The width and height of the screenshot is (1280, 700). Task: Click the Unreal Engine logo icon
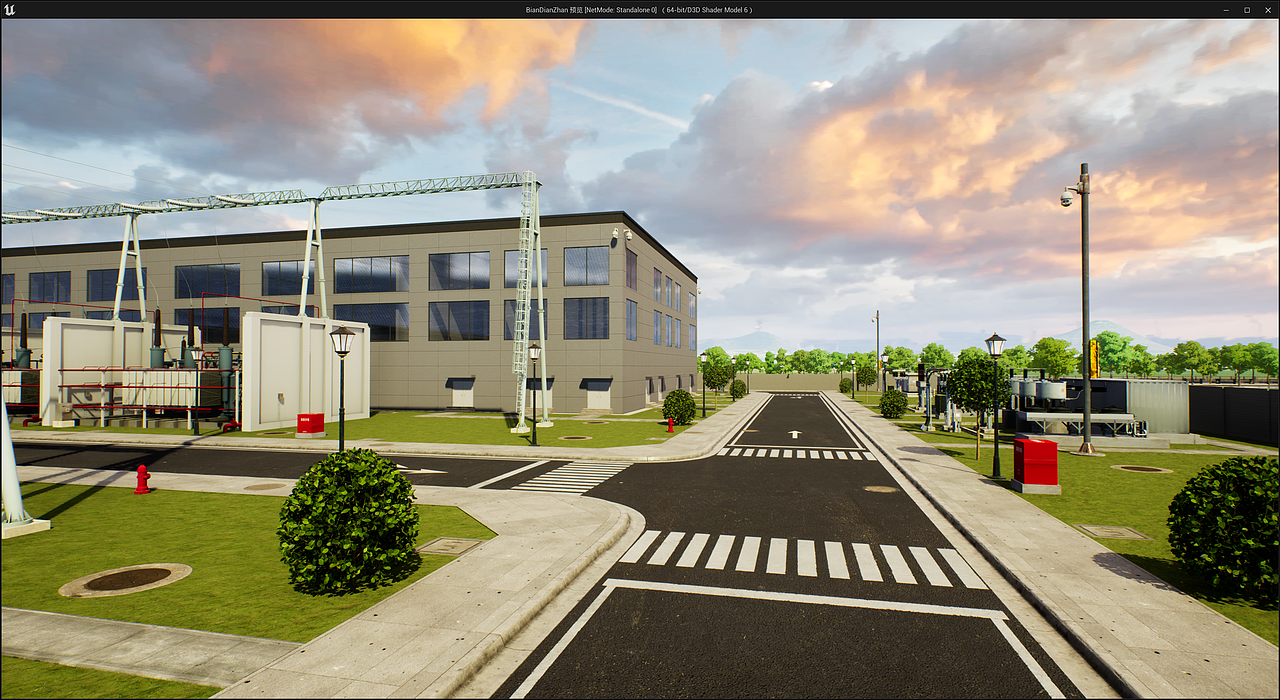point(9,9)
